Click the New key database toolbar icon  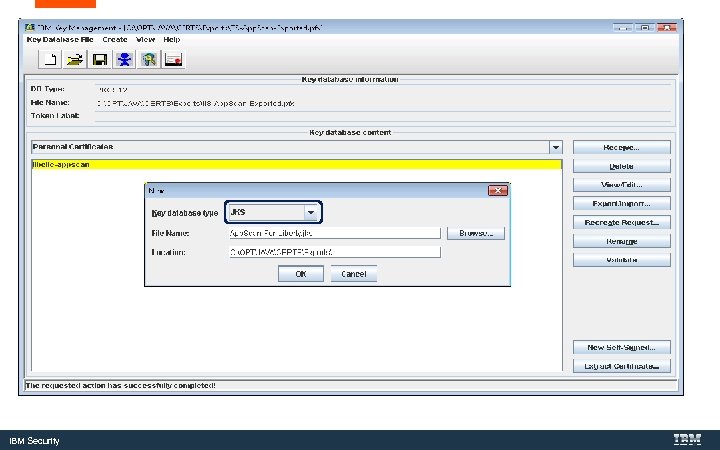50,59
